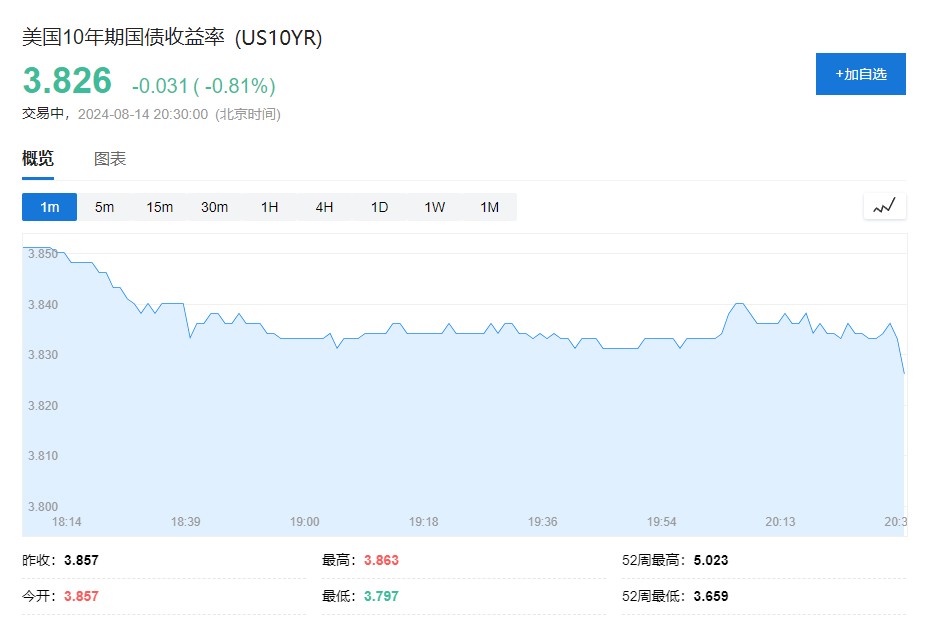Image resolution: width=931 pixels, height=637 pixels.
Task: Set chart interval to 1H
Action: tap(269, 207)
